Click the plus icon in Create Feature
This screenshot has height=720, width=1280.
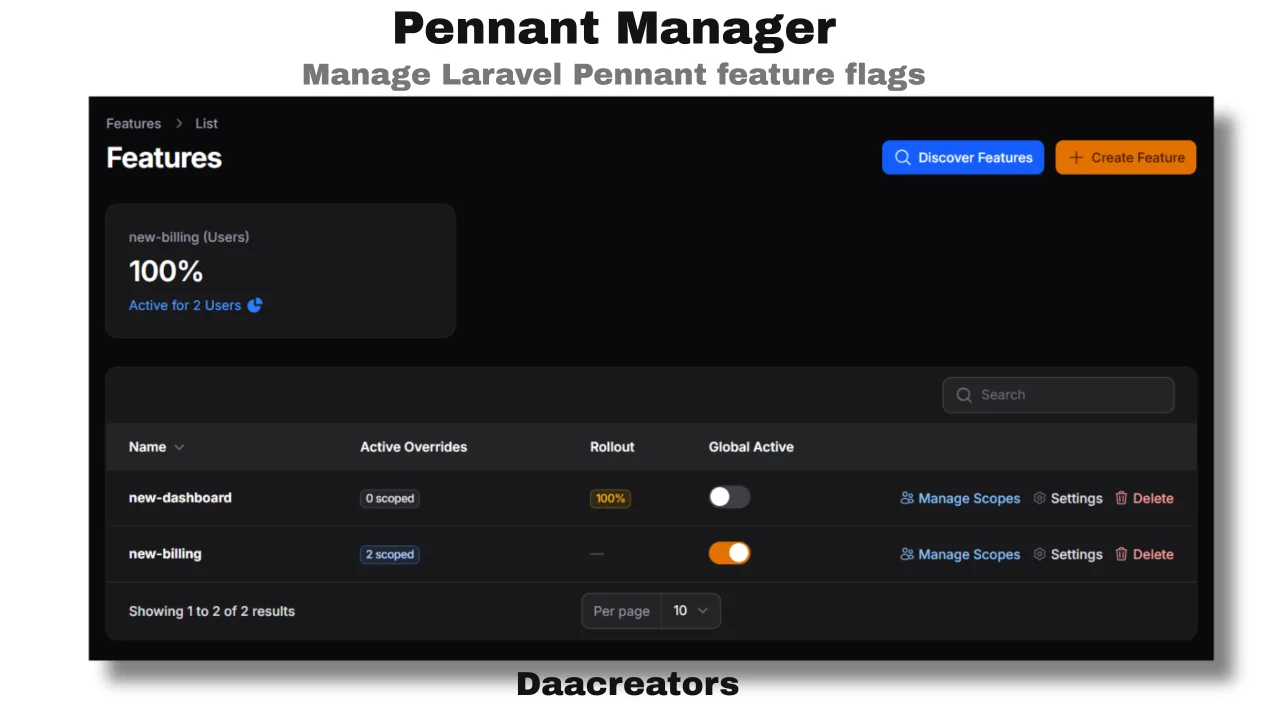[1076, 157]
